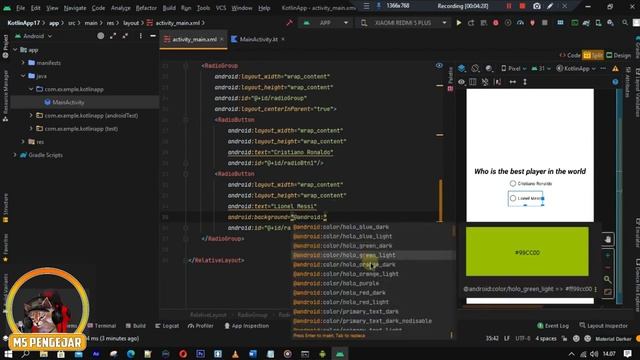The height and width of the screenshot is (360, 640).
Task: Open the Build menu
Action: pyautogui.click(x=169, y=8)
